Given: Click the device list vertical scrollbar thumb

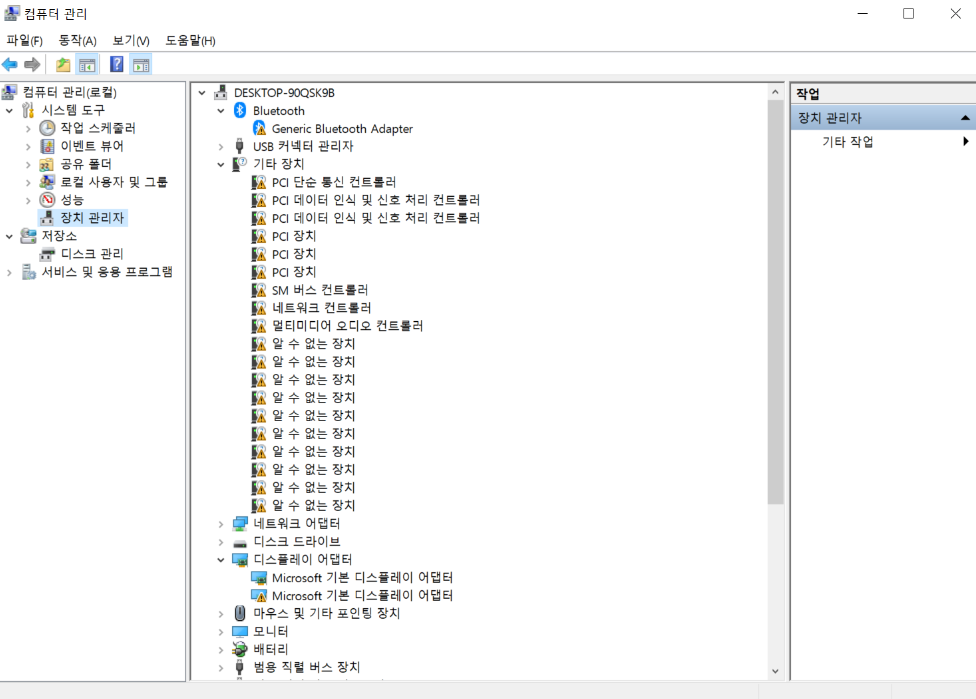Looking at the screenshot, I should pos(775,302).
